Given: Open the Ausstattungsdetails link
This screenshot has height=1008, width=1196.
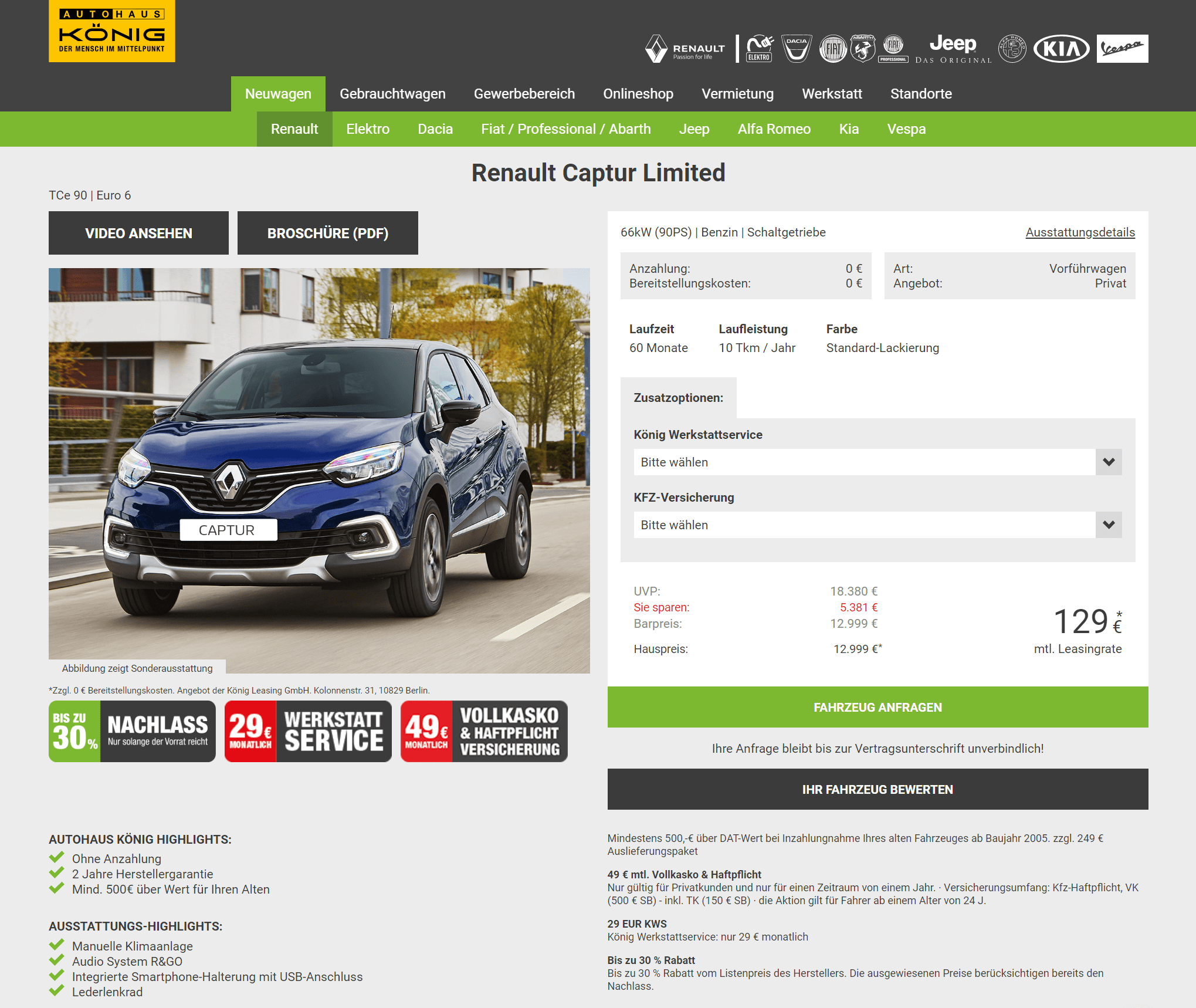Looking at the screenshot, I should coord(1080,232).
